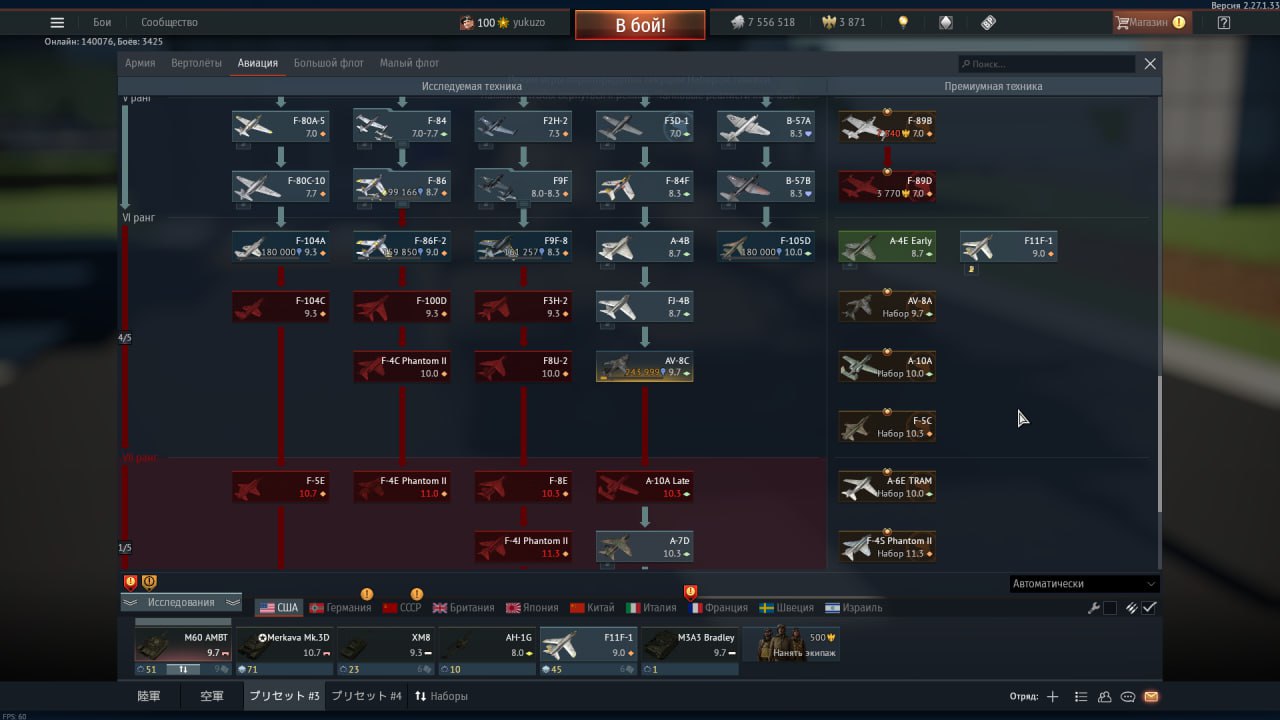The width and height of the screenshot is (1280, 720).
Task: Click Нанять экипаж crew slot
Action: pos(791,644)
